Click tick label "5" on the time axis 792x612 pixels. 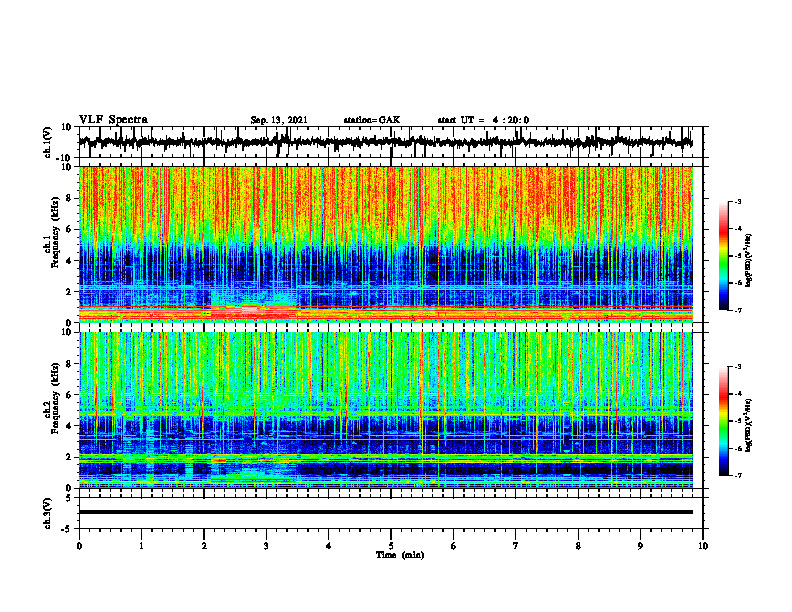[x=391, y=546]
